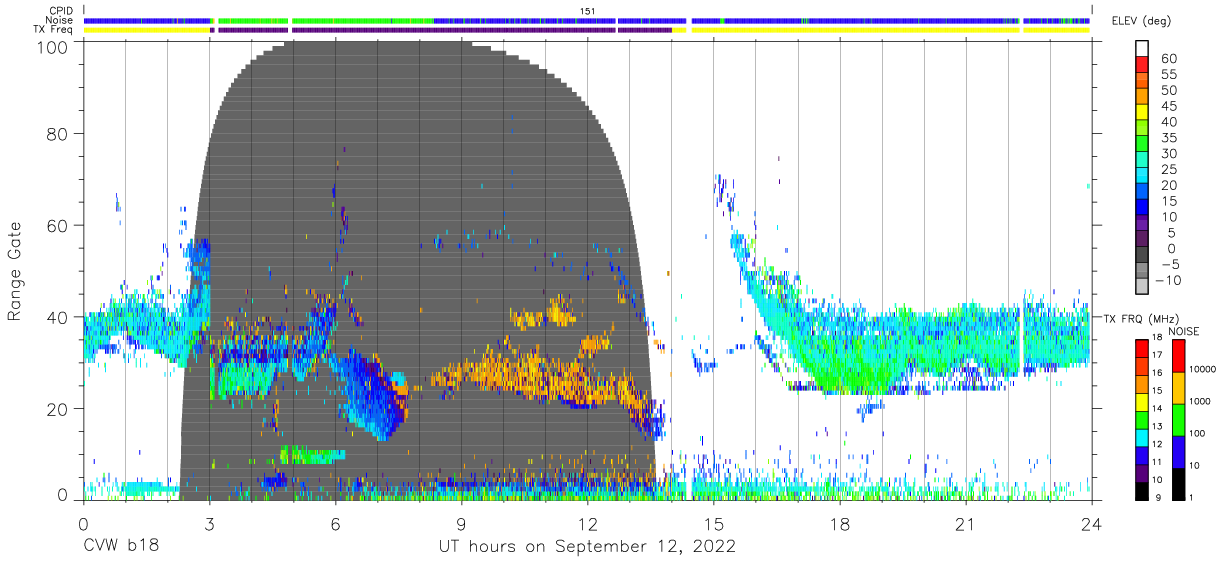Screen dimensions: 1228x567
Task: Click 'UT hours on September 12, 2022' axis title
Action: [x=587, y=547]
